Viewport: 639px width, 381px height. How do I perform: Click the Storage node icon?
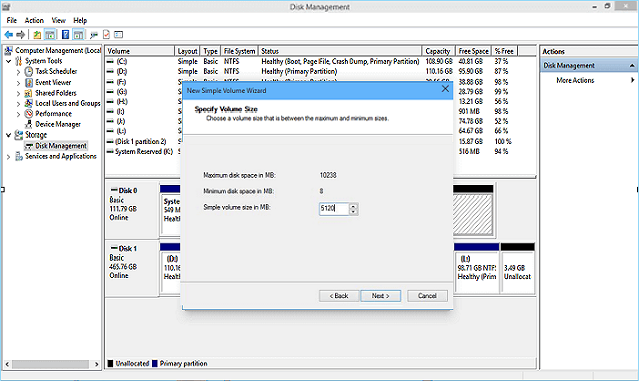coord(19,135)
